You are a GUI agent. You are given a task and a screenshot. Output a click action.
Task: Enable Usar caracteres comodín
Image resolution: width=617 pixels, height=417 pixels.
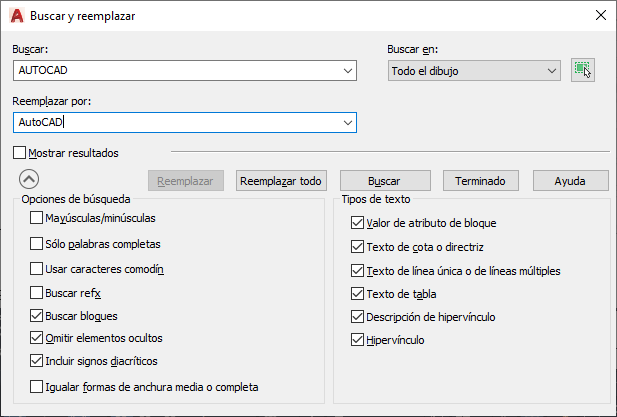[37, 268]
